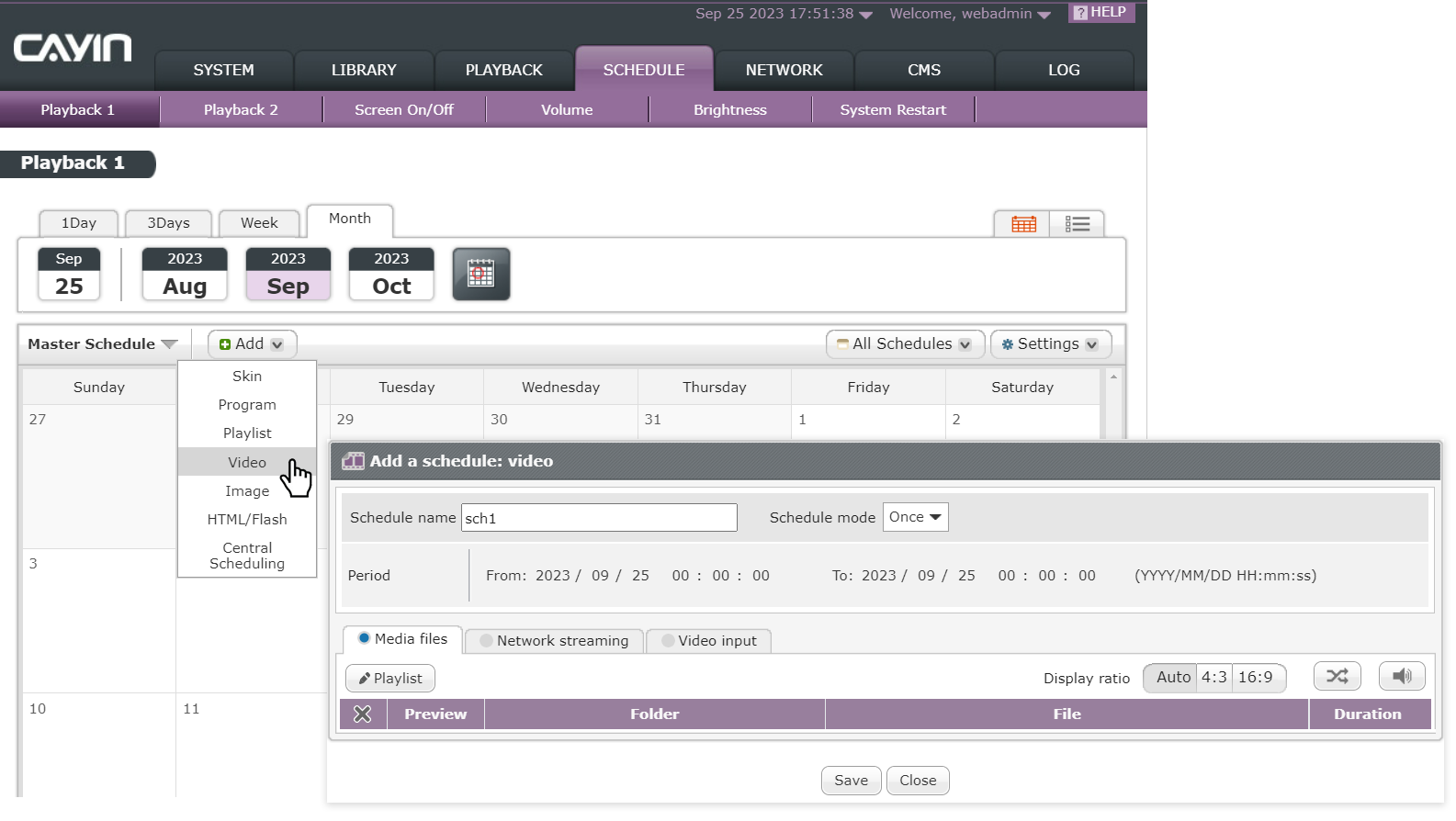
Task: Choose Skin from Add menu
Action: click(x=247, y=376)
